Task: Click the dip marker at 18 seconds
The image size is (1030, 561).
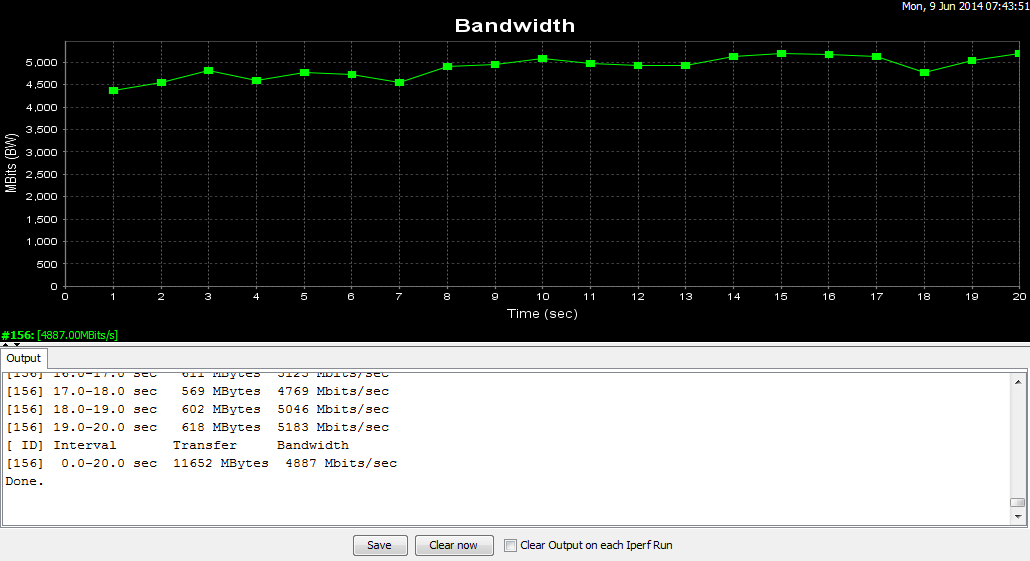Action: [x=924, y=72]
